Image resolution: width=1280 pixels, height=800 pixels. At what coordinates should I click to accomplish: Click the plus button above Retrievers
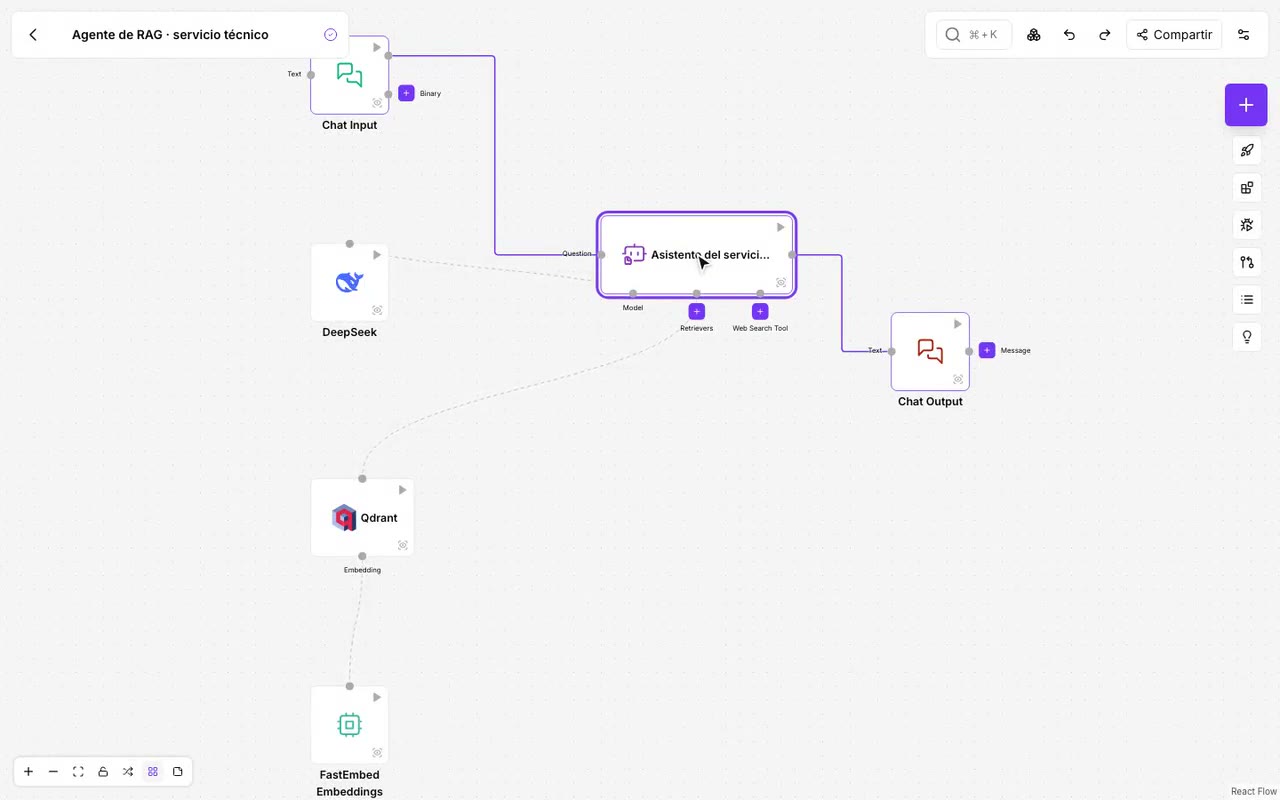[697, 311]
